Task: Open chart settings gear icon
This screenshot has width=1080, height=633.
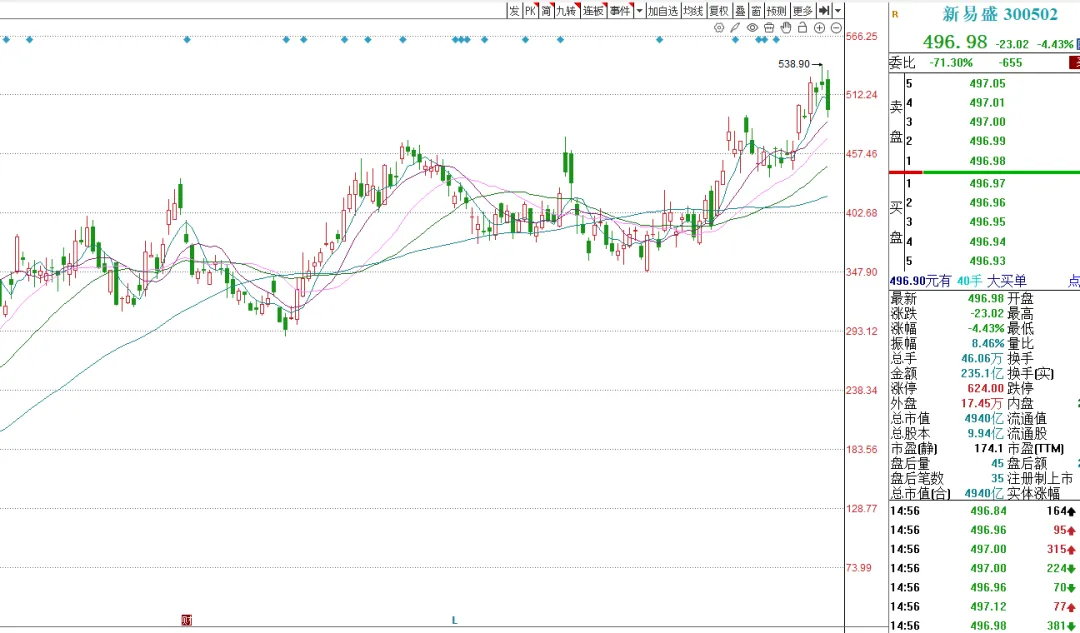Action: (719, 28)
